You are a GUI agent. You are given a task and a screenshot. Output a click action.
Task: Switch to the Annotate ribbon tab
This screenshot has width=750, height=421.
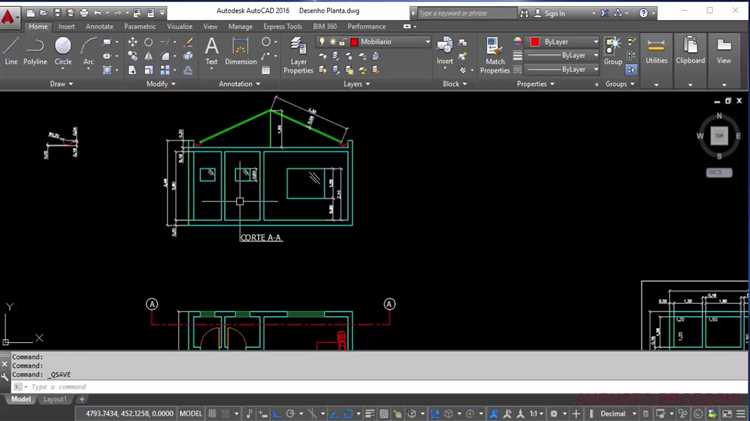pos(99,27)
